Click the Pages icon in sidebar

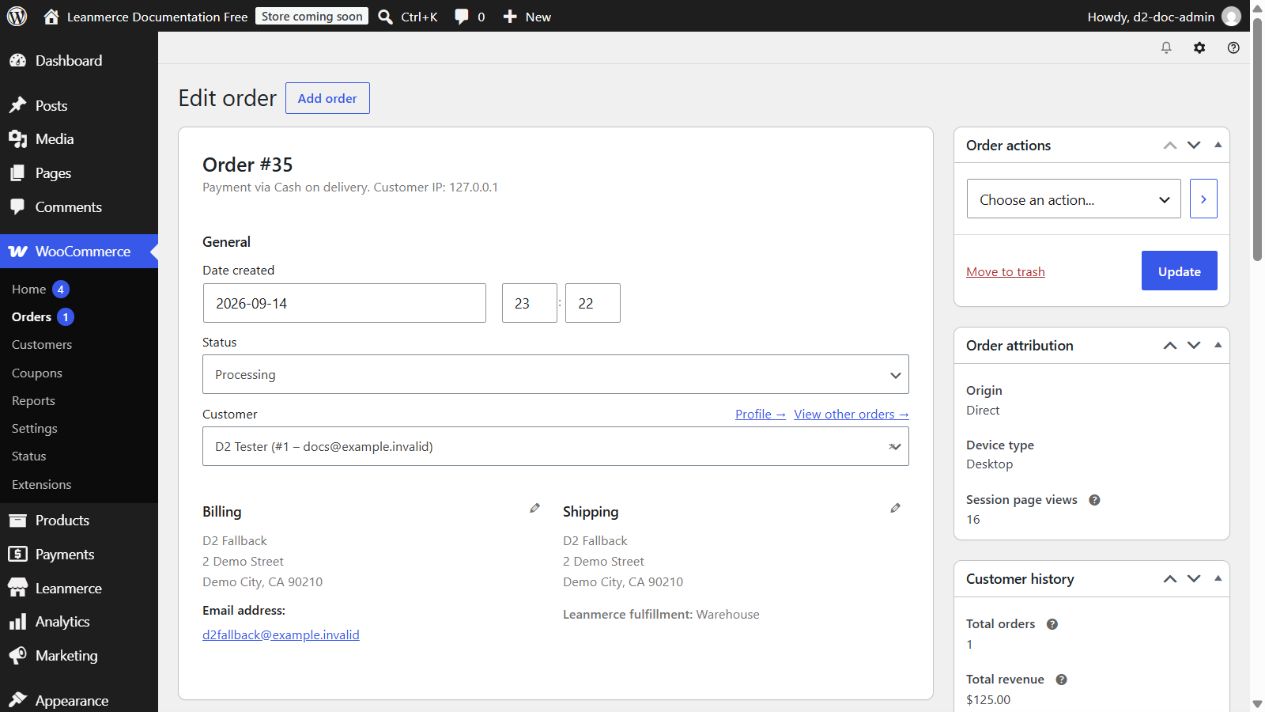(x=17, y=173)
